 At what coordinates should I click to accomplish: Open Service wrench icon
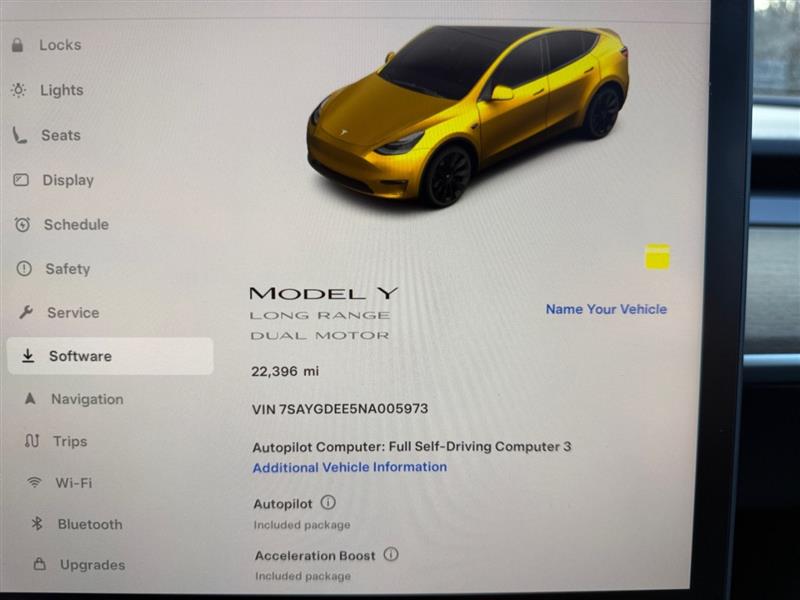click(x=26, y=312)
